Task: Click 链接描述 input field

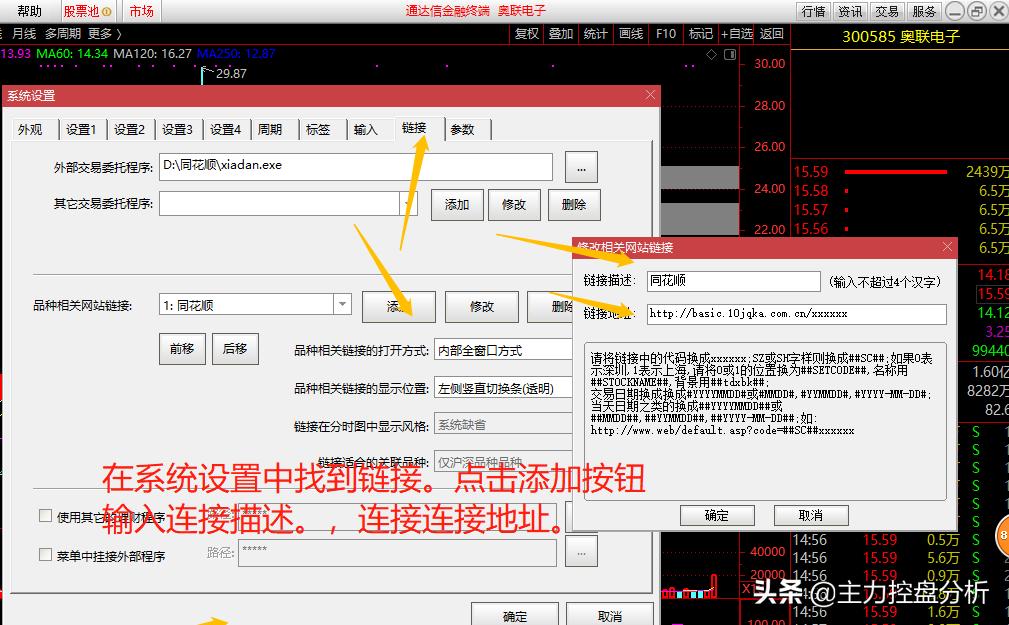Action: 734,281
